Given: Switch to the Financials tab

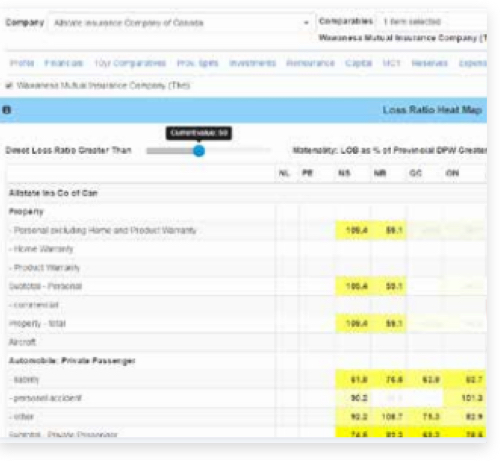Looking at the screenshot, I should 64,63.
